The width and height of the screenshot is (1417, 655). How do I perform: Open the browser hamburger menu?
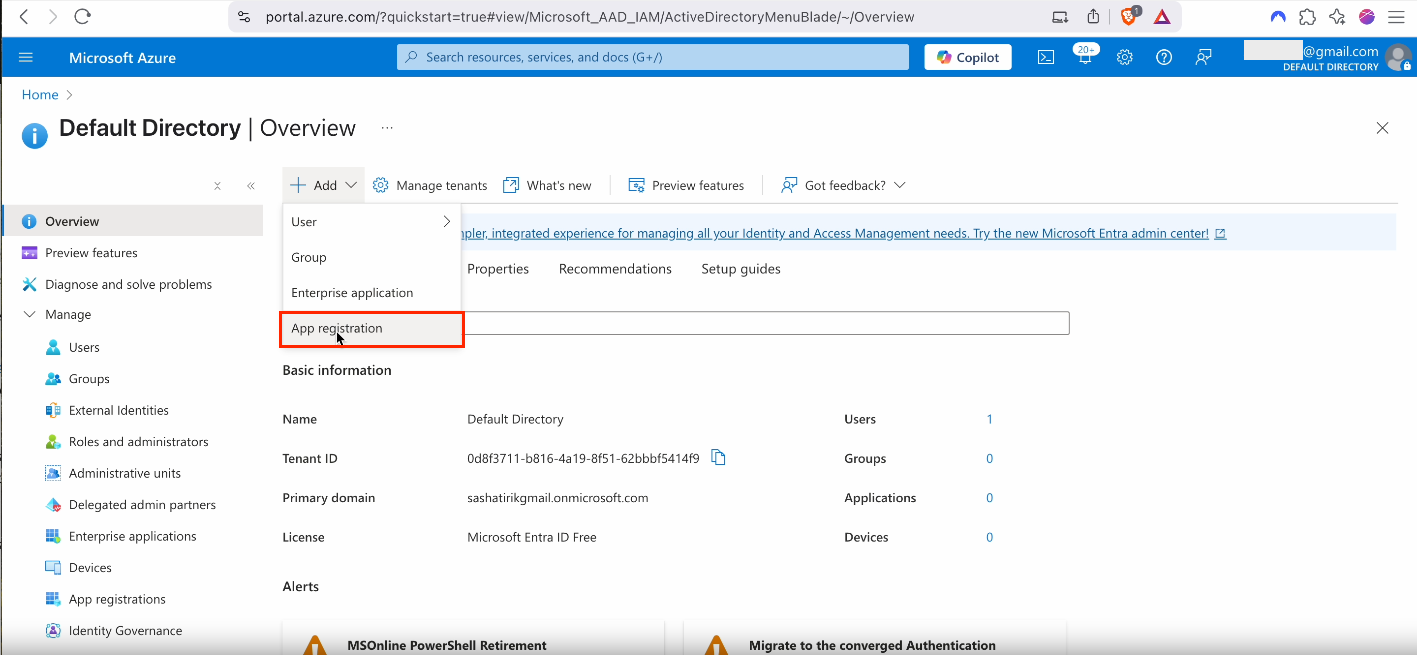[1396, 16]
